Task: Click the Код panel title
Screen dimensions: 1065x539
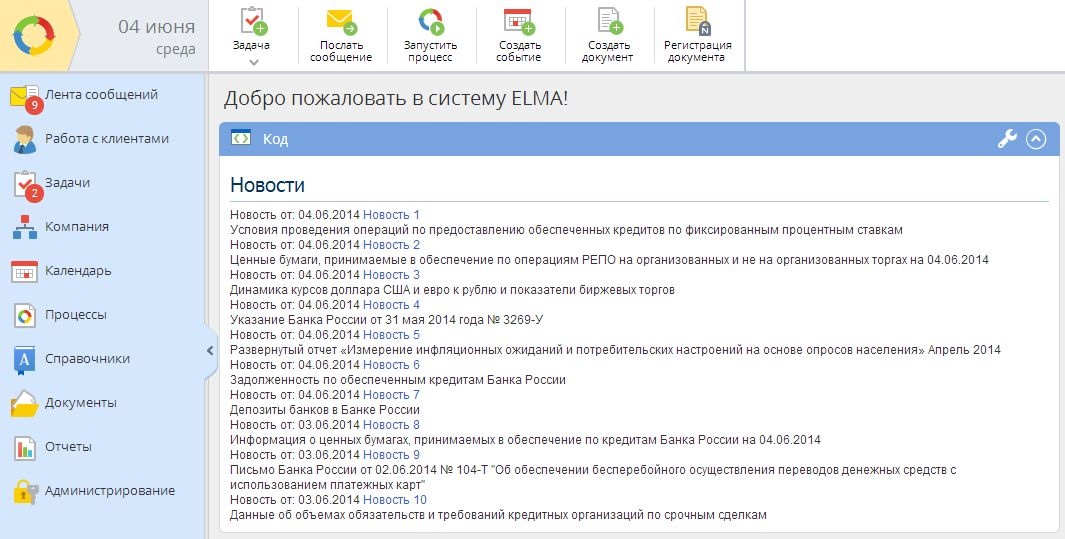Action: (275, 139)
